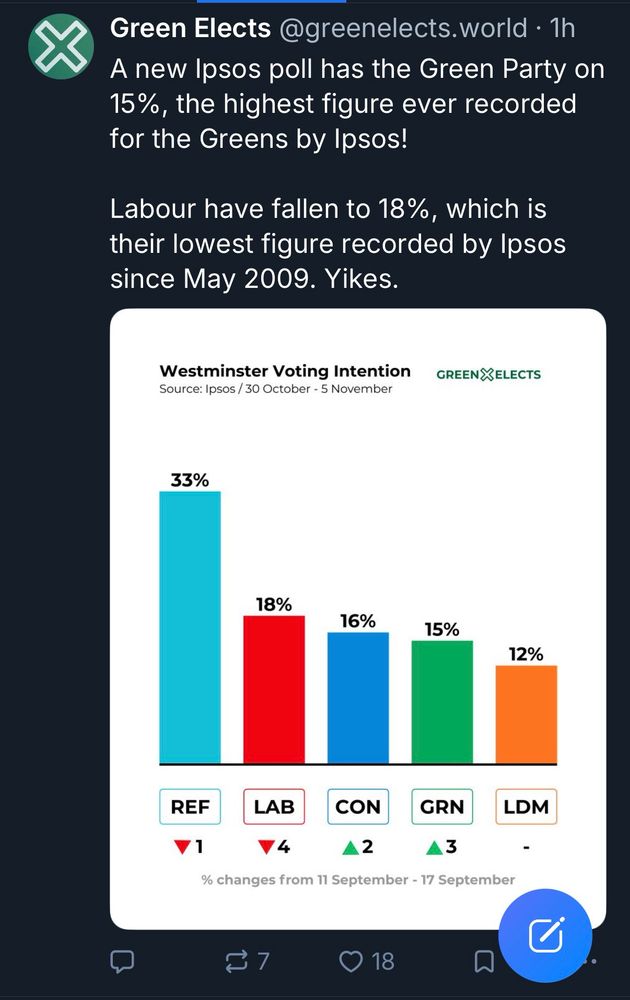Open the Green Elects profile avatar
Viewport: 630px width, 1000px height.
click(62, 49)
